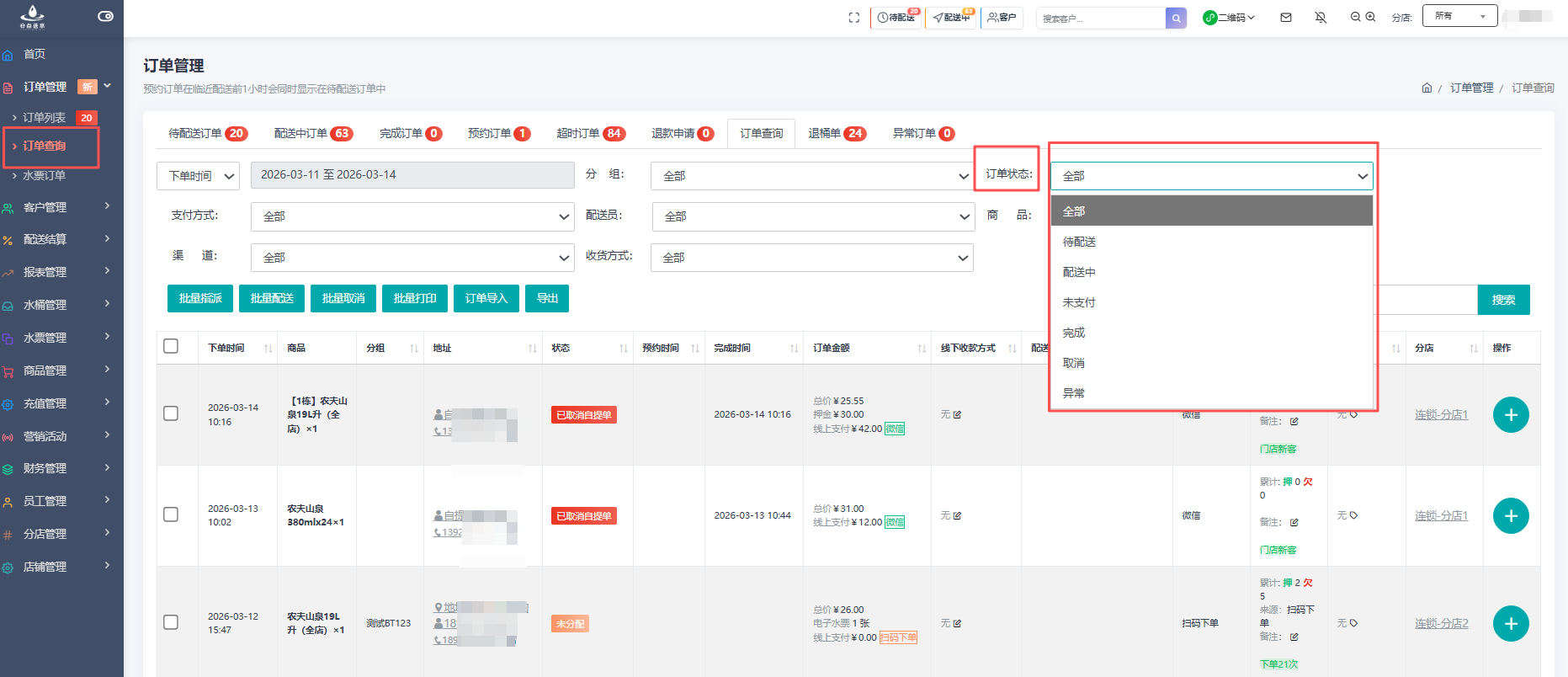1568x677 pixels.
Task: Click plus action button for 2026-03-13 order
Action: pyautogui.click(x=1511, y=515)
